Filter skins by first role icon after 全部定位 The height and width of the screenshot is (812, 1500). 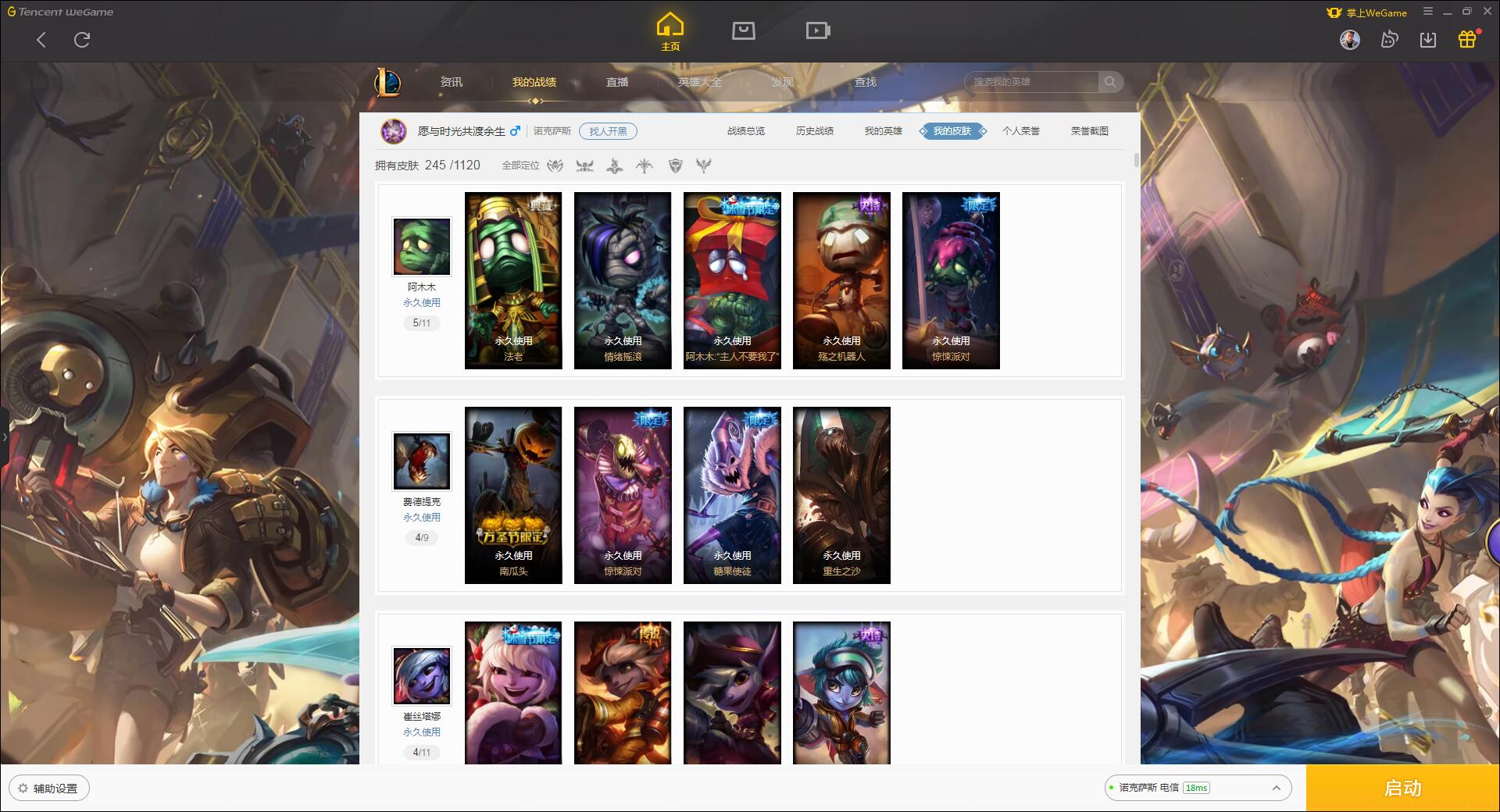click(555, 166)
